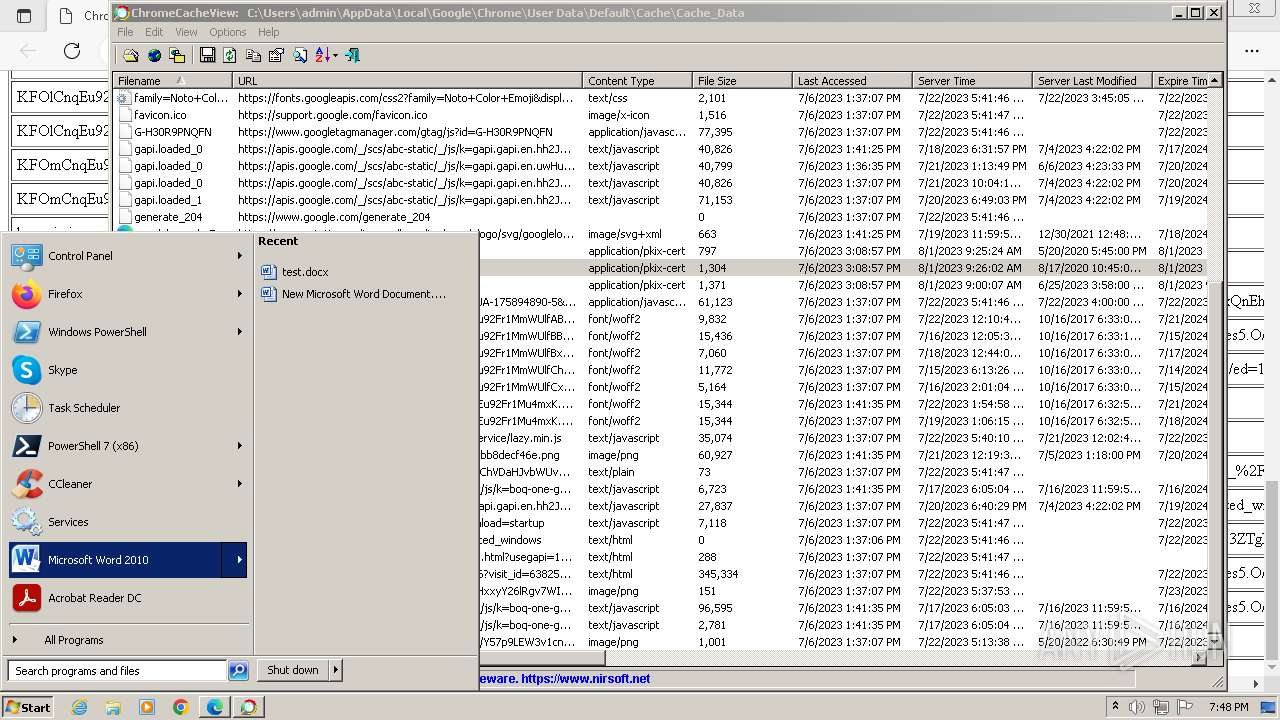Click the Find magnifier toolbar icon
1280x720 pixels.
click(300, 55)
